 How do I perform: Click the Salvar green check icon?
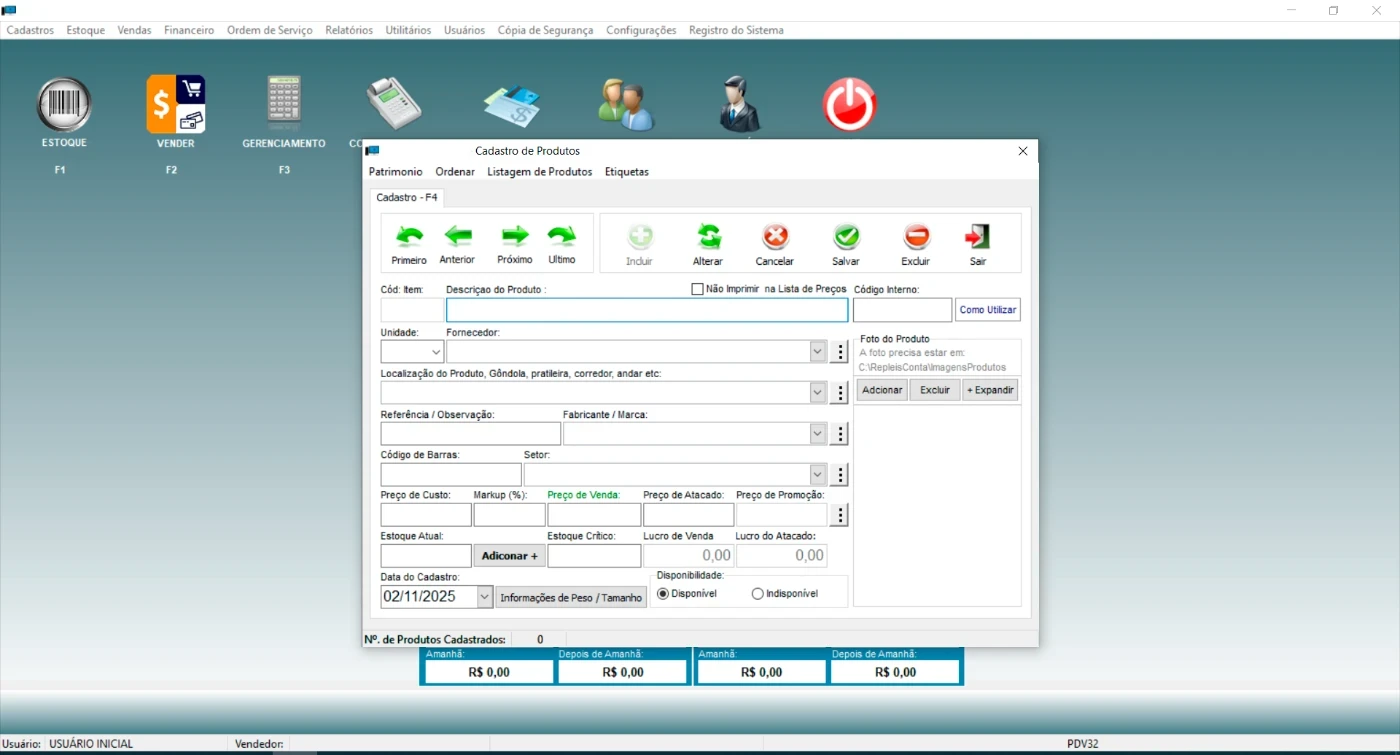846,238
